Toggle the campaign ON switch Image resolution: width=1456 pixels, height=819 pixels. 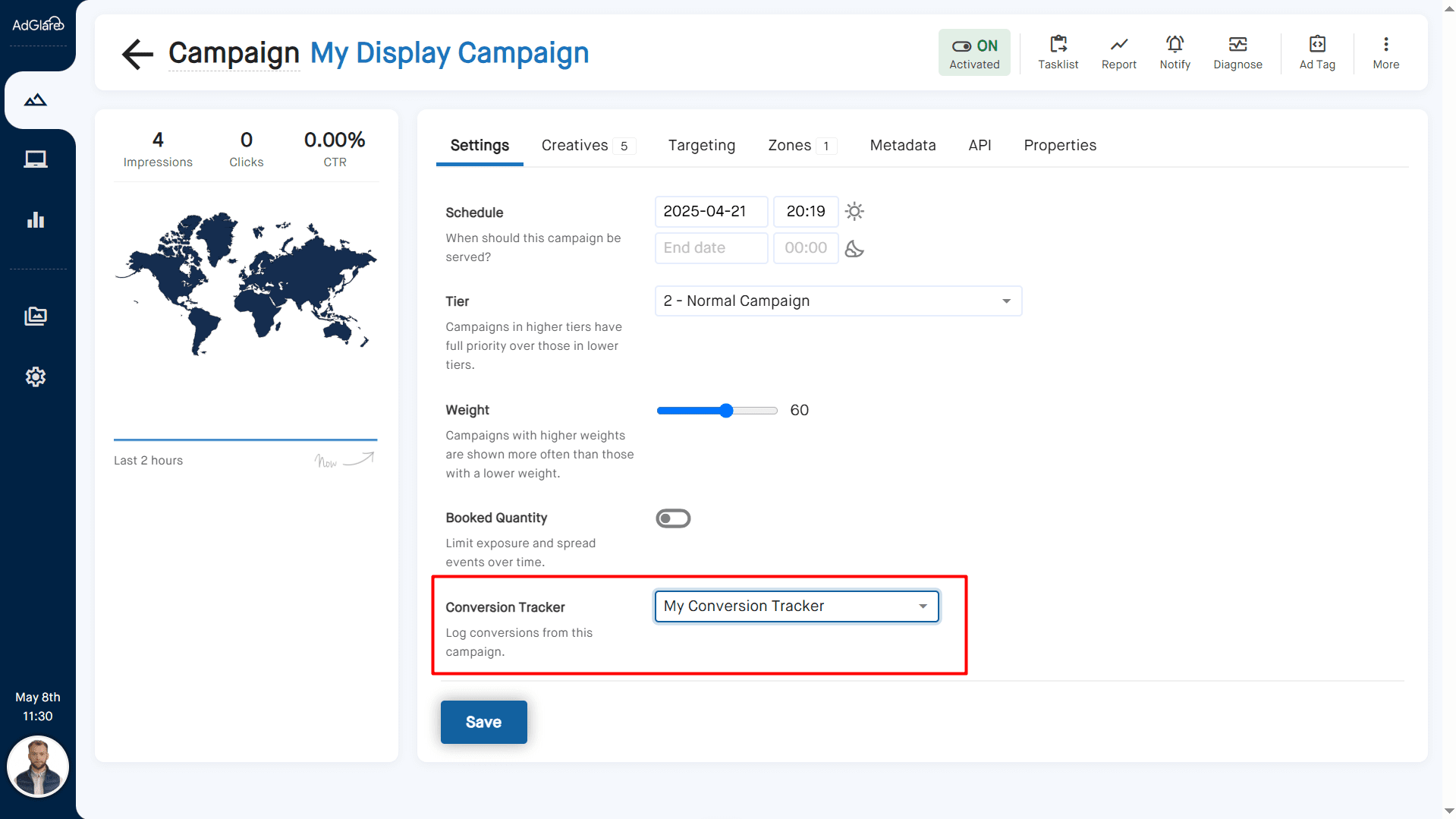point(974,52)
